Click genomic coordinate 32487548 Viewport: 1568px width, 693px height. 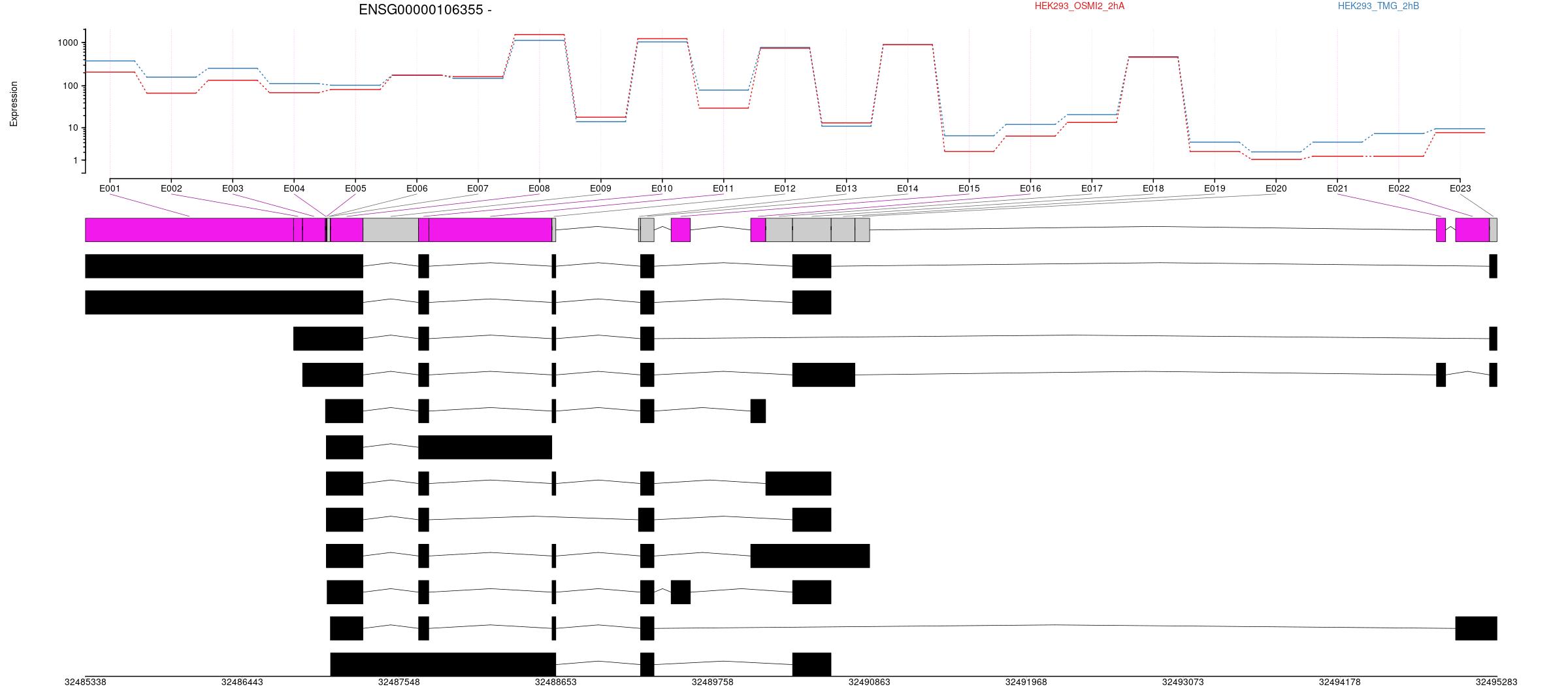coord(399,683)
